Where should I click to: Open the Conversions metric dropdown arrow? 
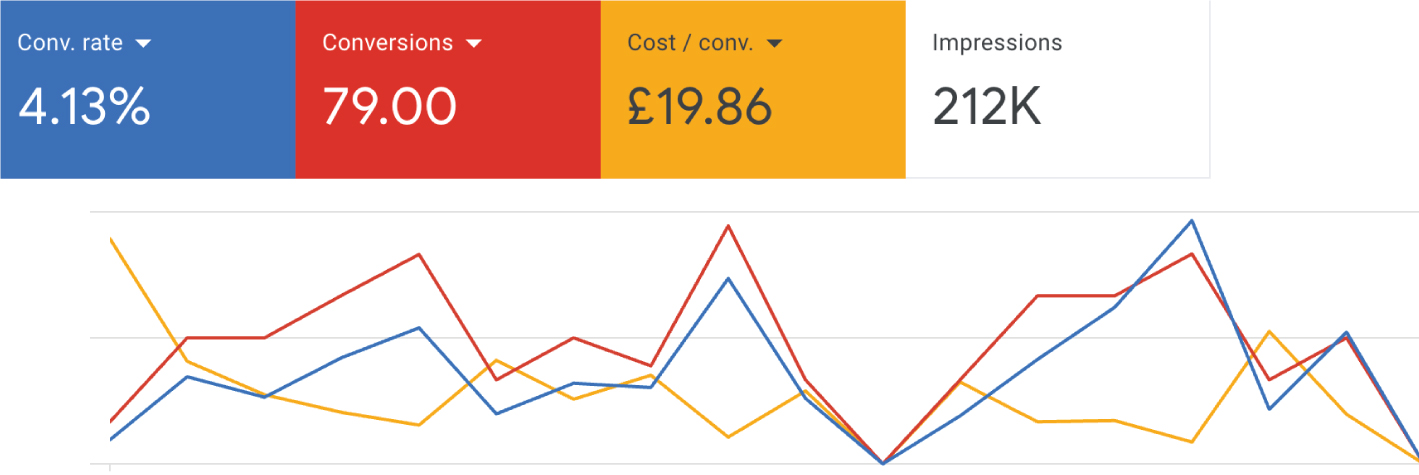474,44
